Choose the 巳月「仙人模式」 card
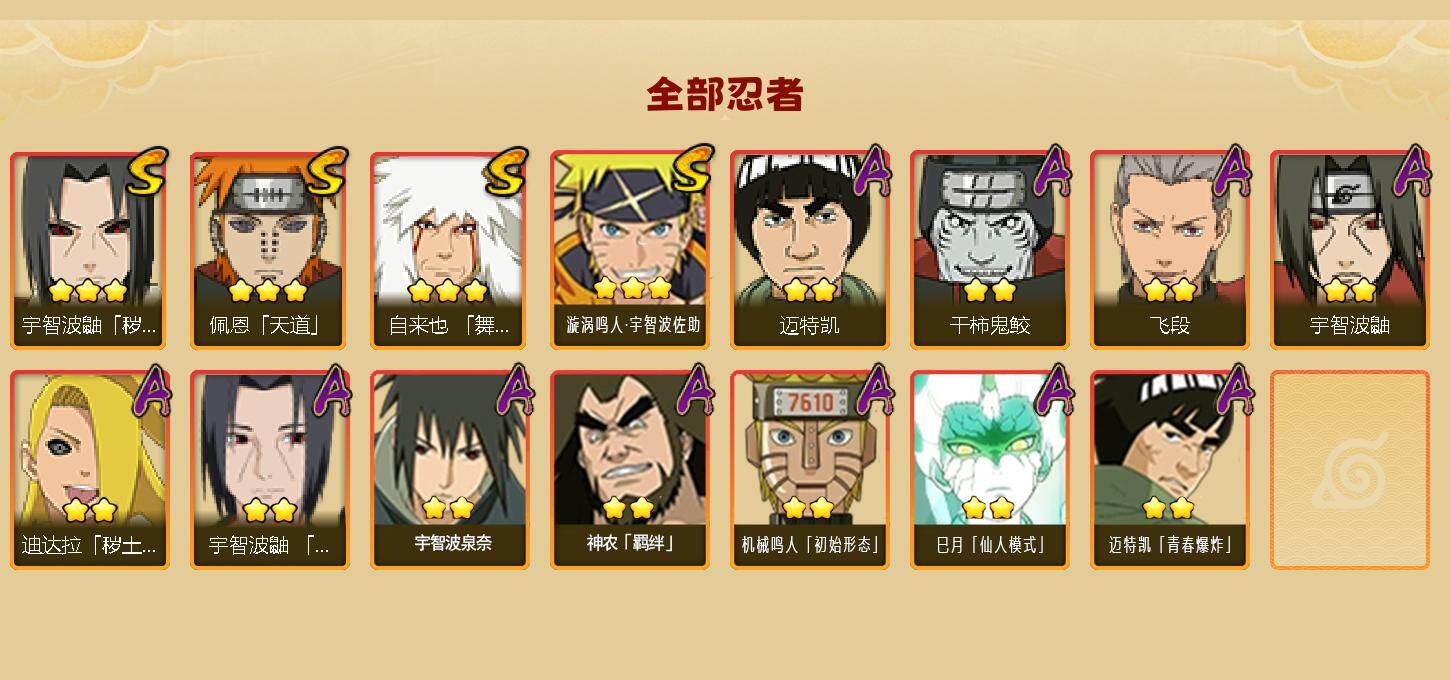1450x680 pixels. [x=989, y=470]
